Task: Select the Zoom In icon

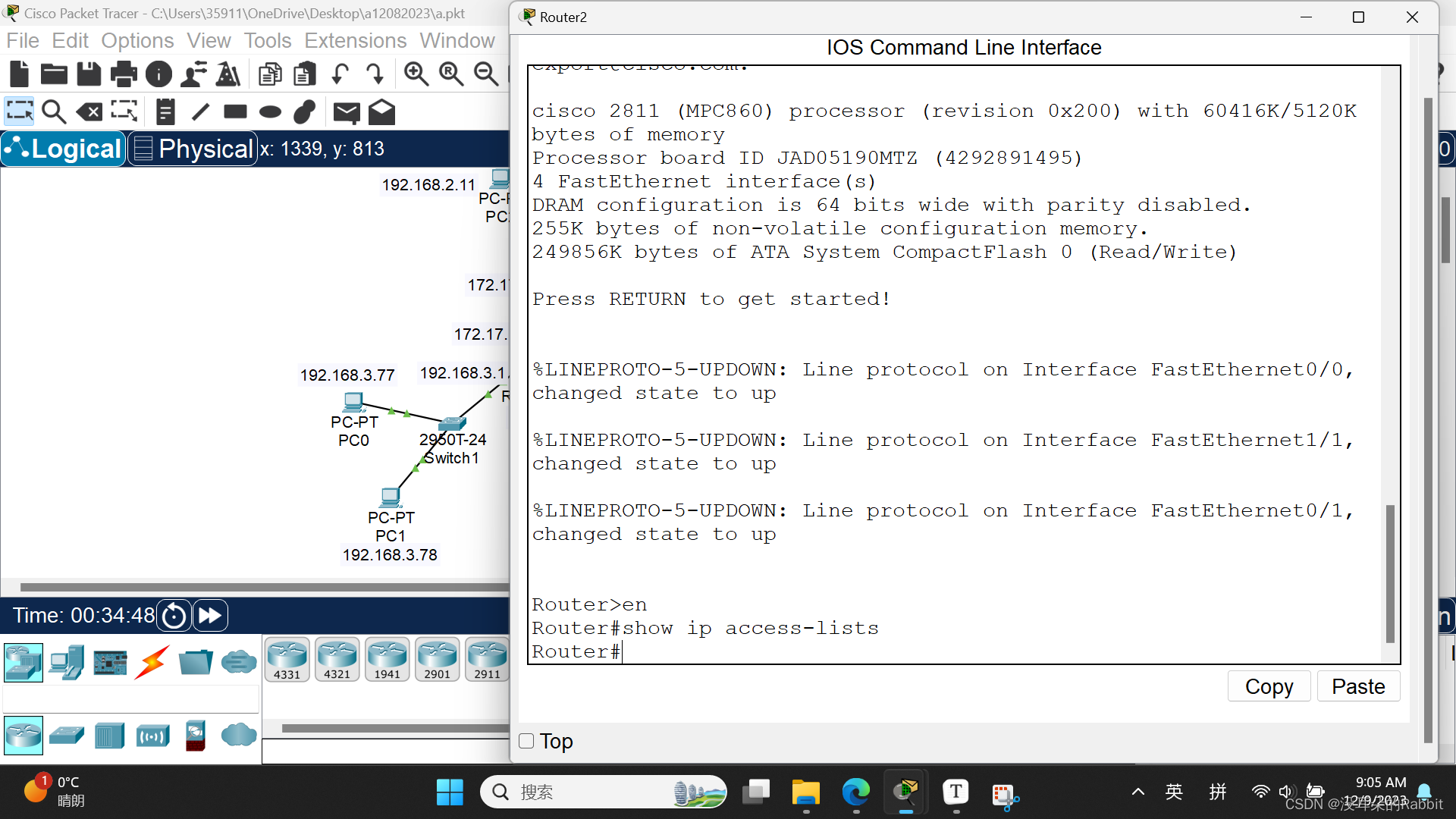Action: (x=416, y=75)
